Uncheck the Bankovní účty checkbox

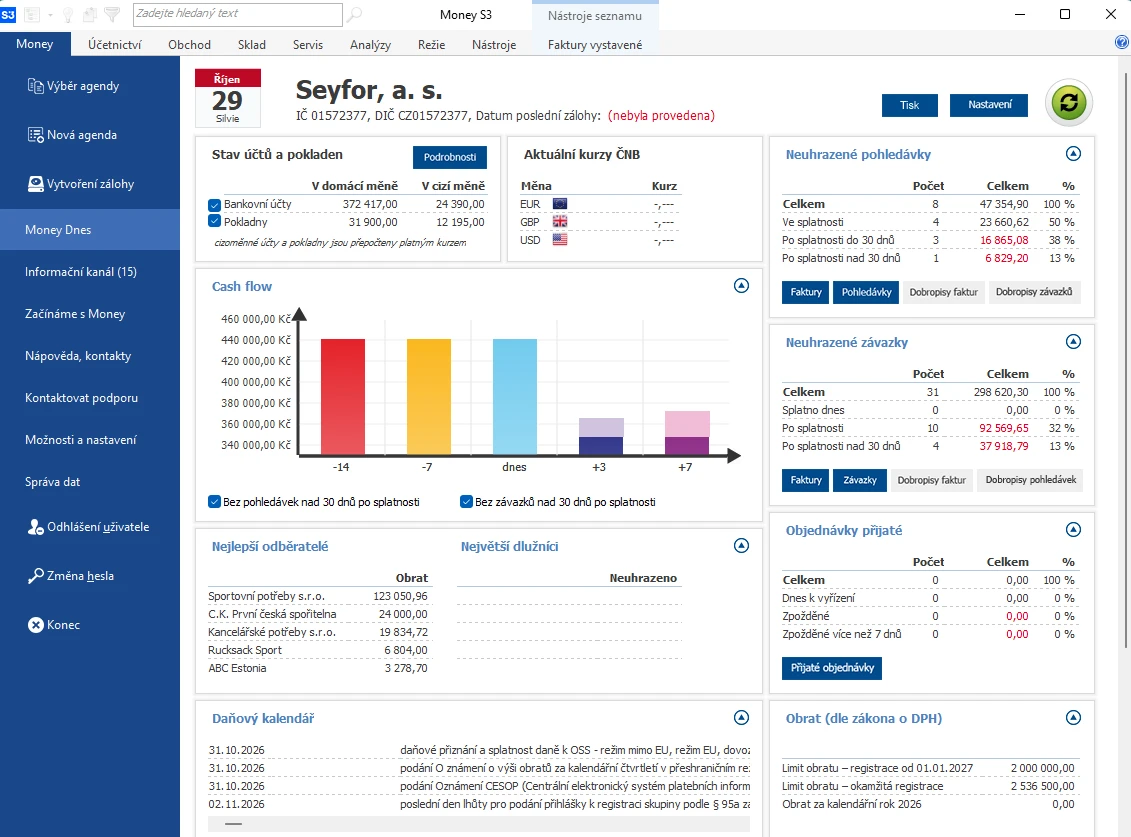point(214,205)
